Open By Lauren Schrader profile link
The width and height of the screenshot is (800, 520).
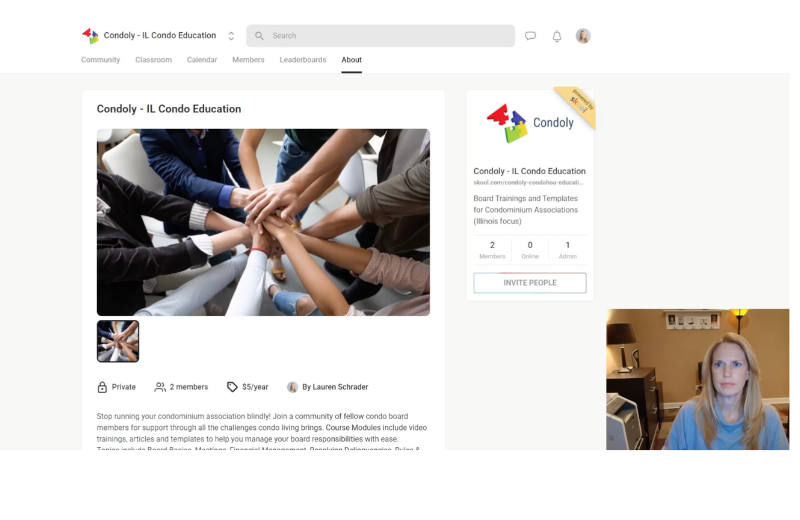335,387
